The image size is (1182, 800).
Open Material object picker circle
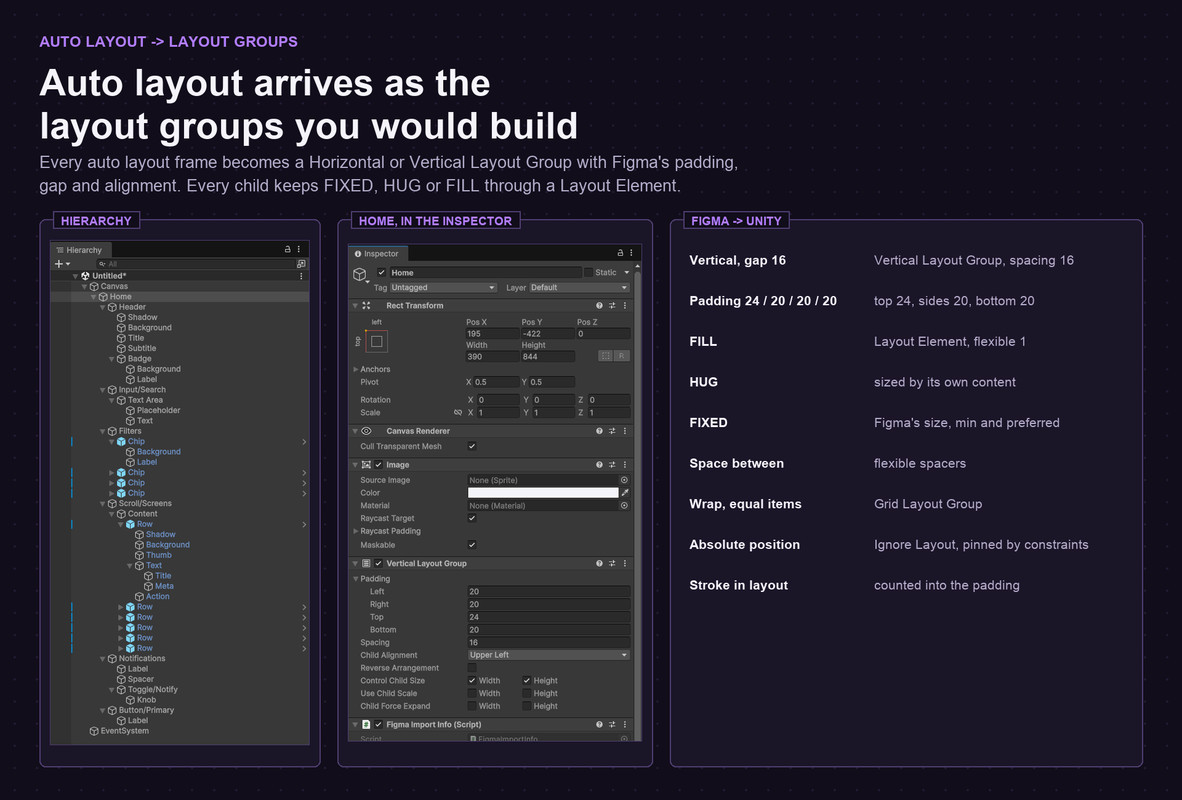(624, 506)
